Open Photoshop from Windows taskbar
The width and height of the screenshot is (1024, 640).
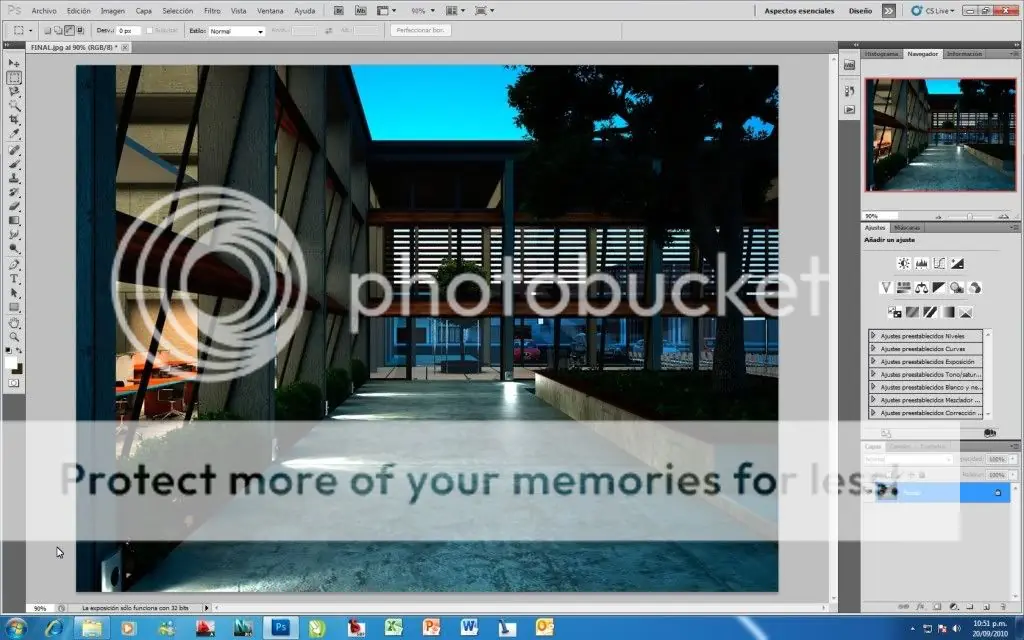pos(281,628)
